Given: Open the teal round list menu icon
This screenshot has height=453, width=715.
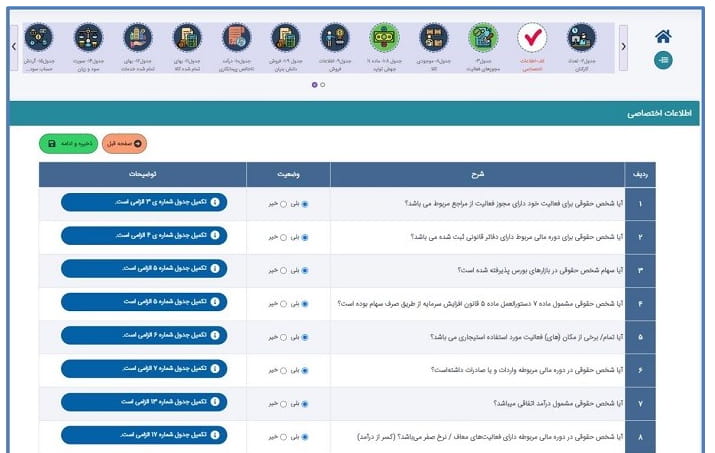Looking at the screenshot, I should (x=663, y=60).
